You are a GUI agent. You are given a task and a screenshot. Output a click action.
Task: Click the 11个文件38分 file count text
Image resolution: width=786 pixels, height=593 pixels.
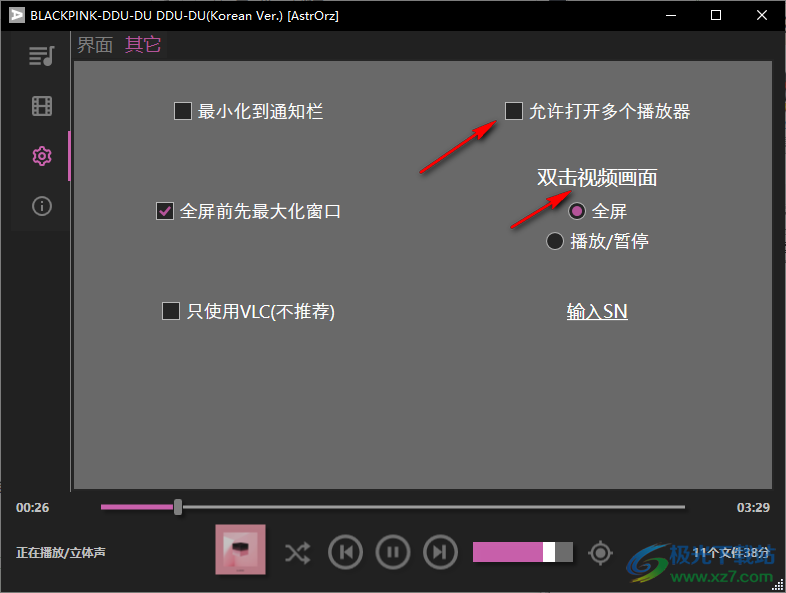click(x=731, y=552)
